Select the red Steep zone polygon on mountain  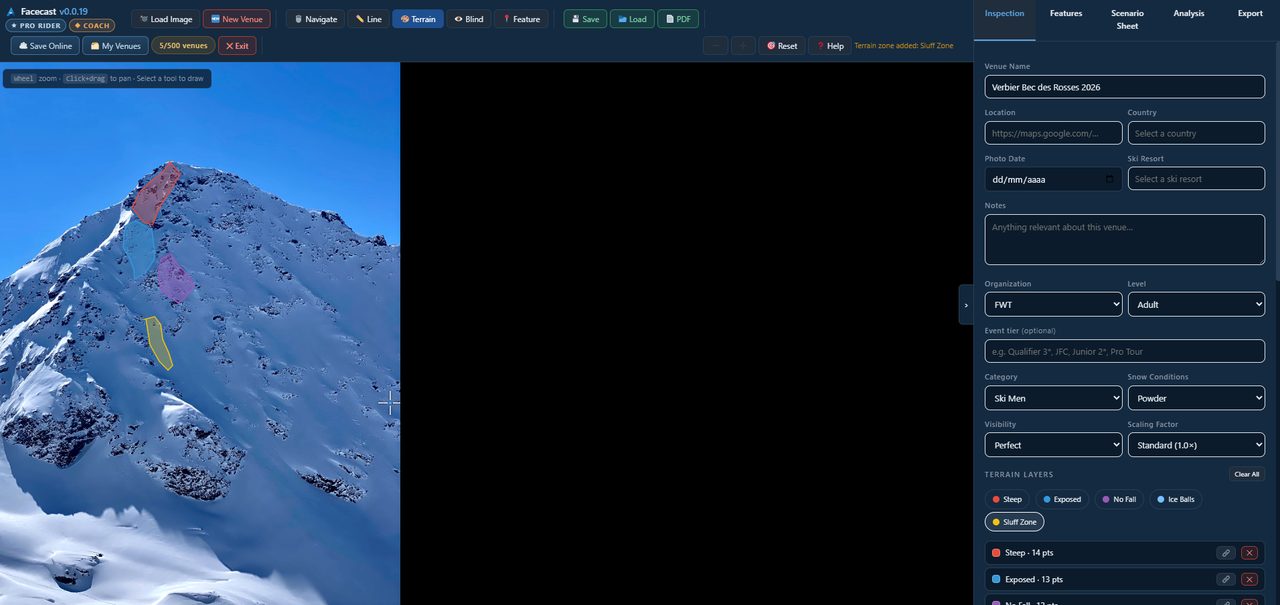pos(156,193)
